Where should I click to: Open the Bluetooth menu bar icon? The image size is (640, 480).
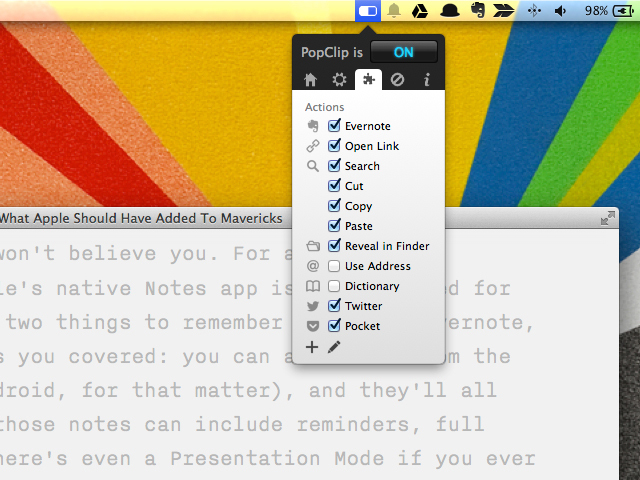(x=534, y=11)
